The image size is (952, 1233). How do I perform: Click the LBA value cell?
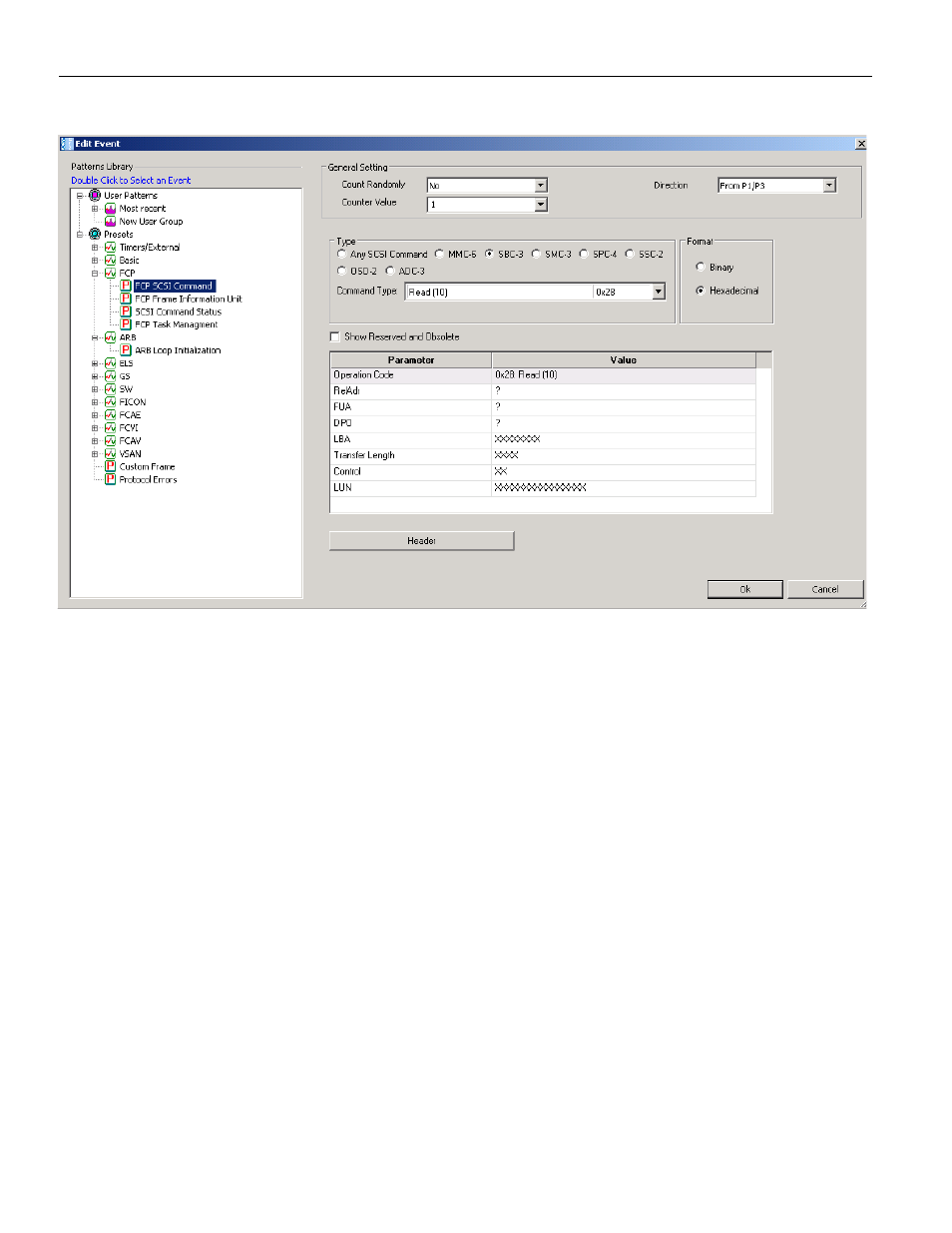point(624,439)
